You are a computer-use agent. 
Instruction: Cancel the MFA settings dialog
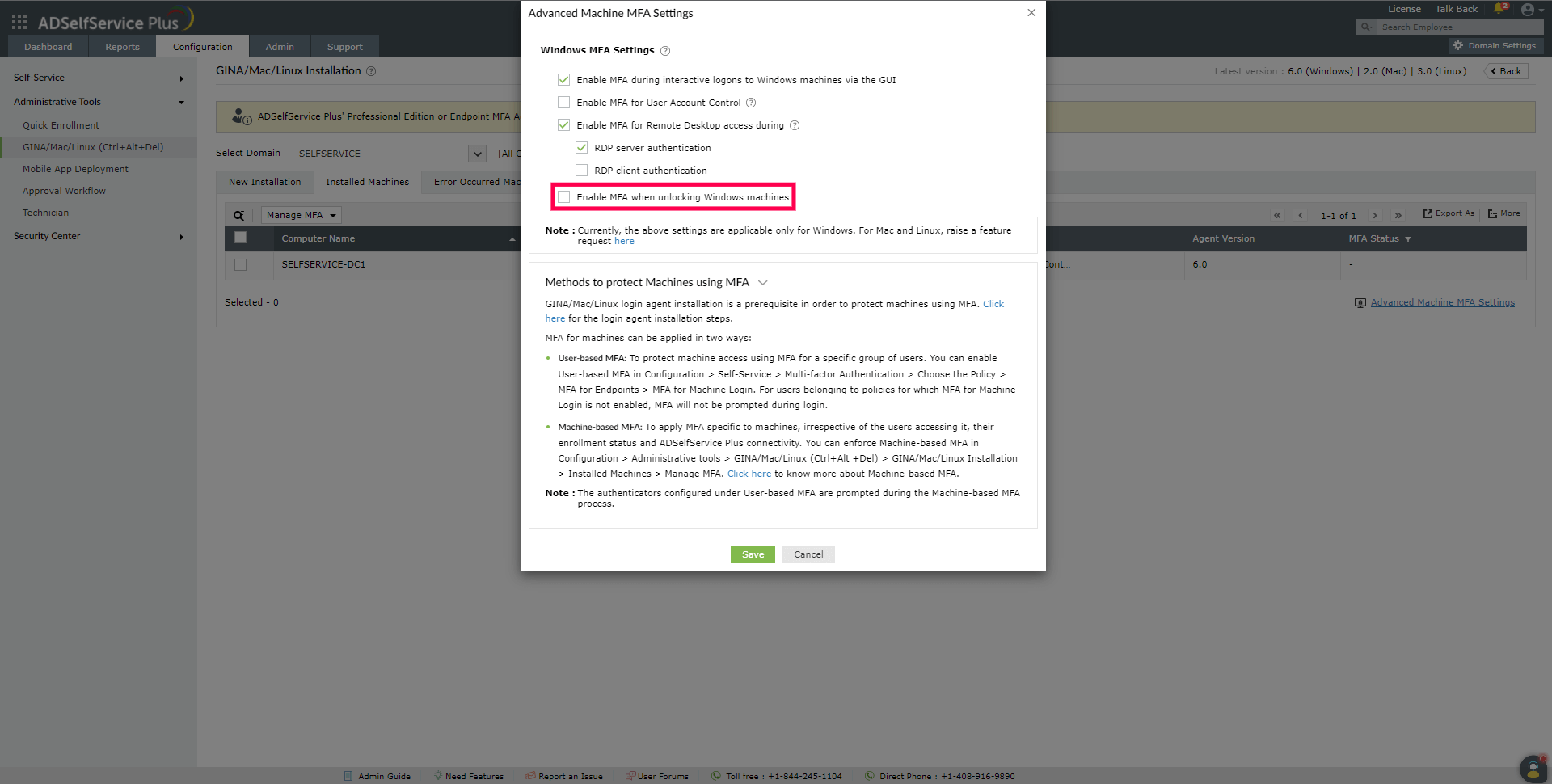pos(808,554)
